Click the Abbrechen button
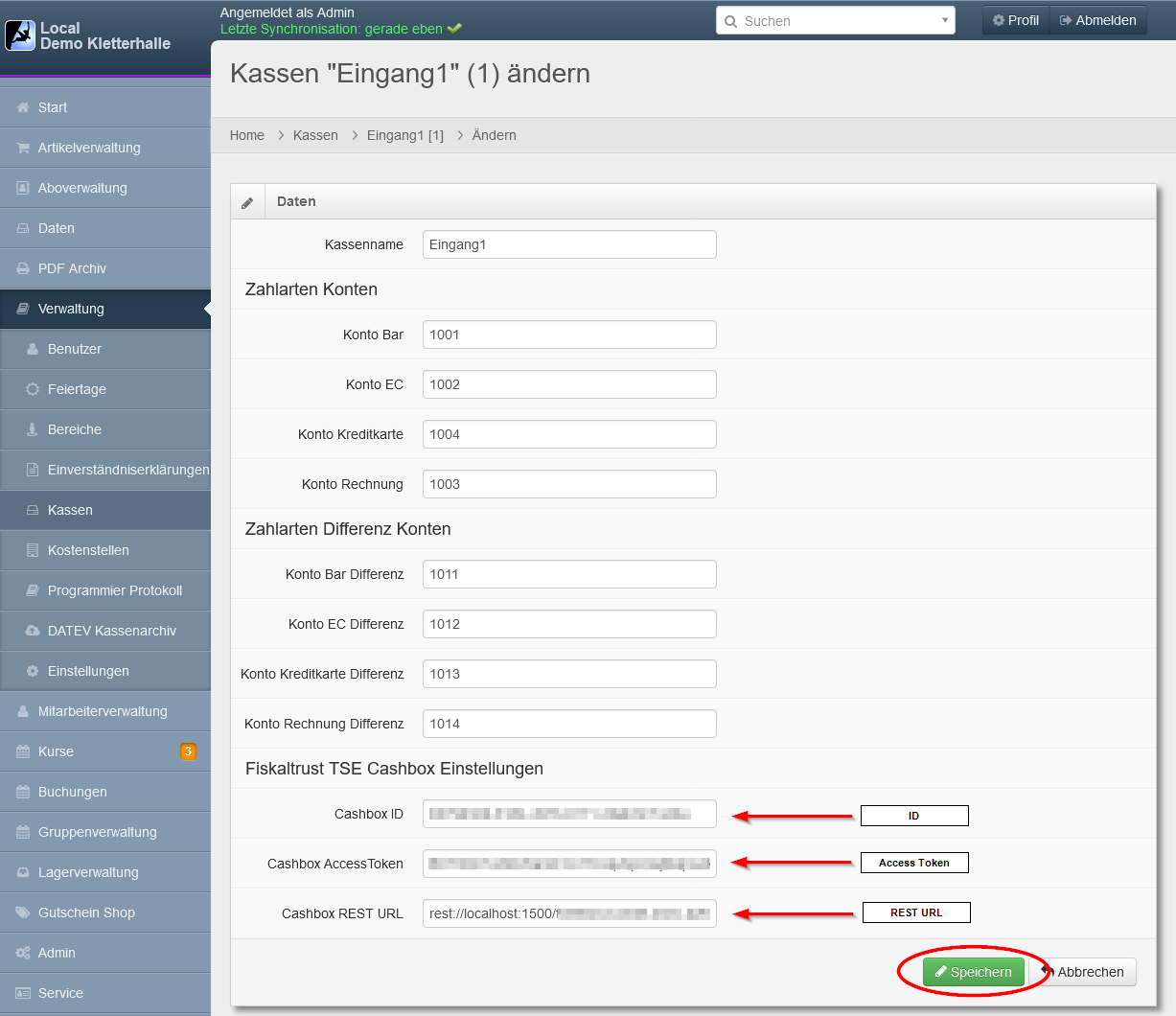Screen dimensions: 1176x1016 tap(1082, 972)
